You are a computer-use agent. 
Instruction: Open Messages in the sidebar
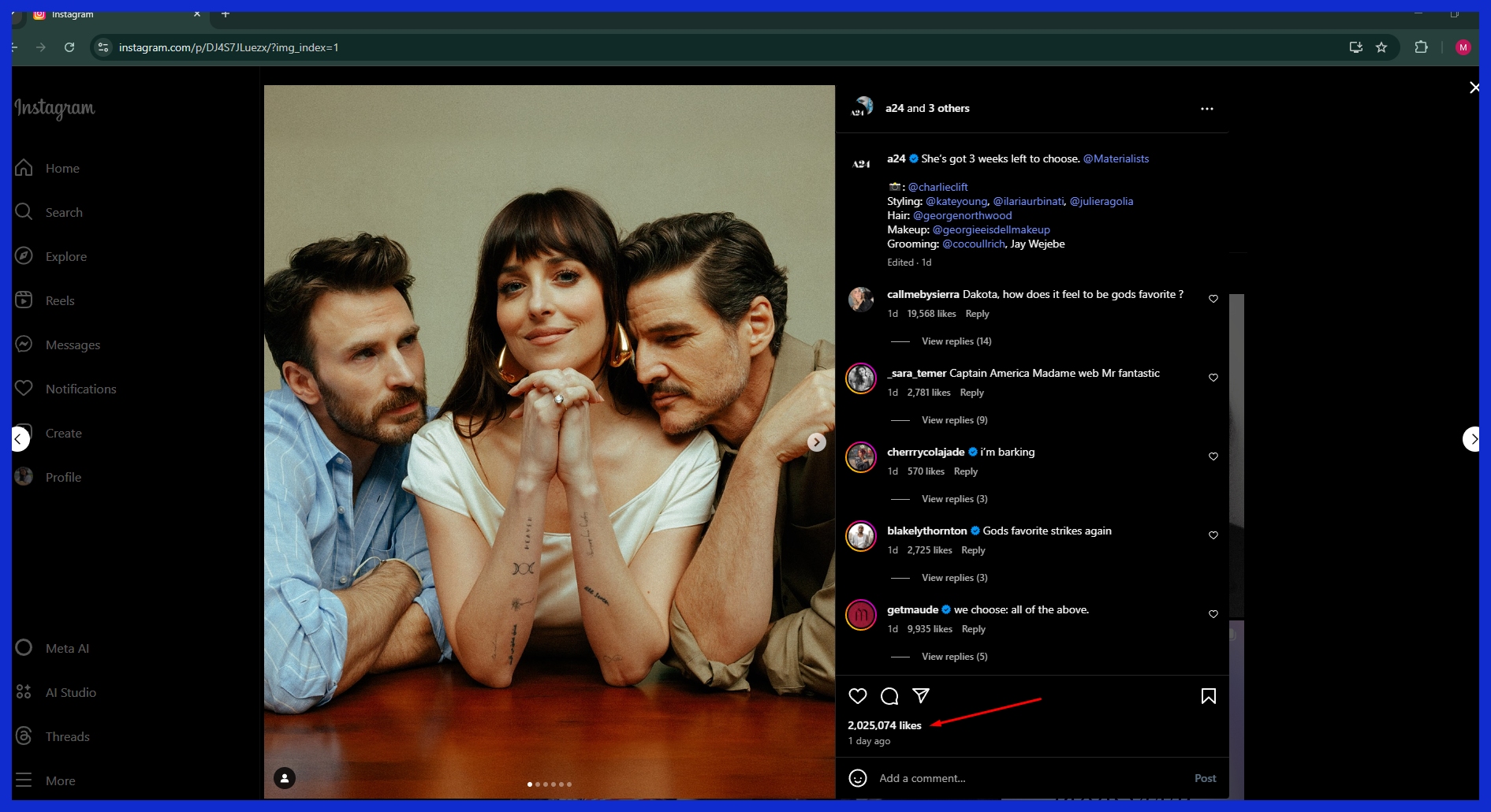58,345
